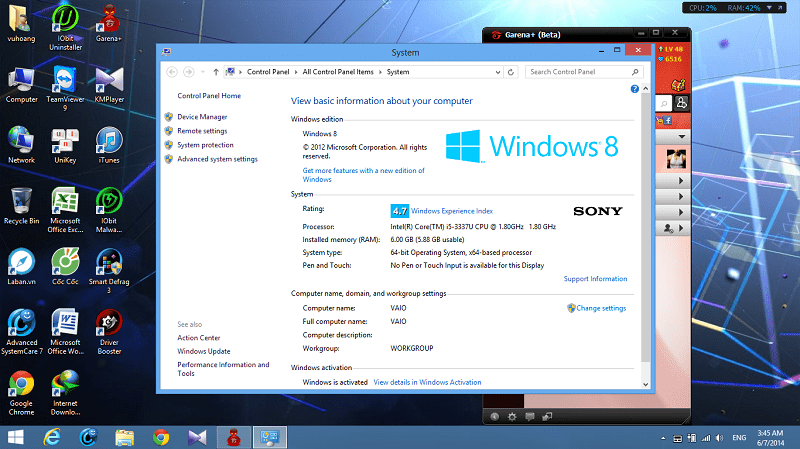
Task: Open Microsoft Office Excel desktop shortcut
Action: pos(65,210)
